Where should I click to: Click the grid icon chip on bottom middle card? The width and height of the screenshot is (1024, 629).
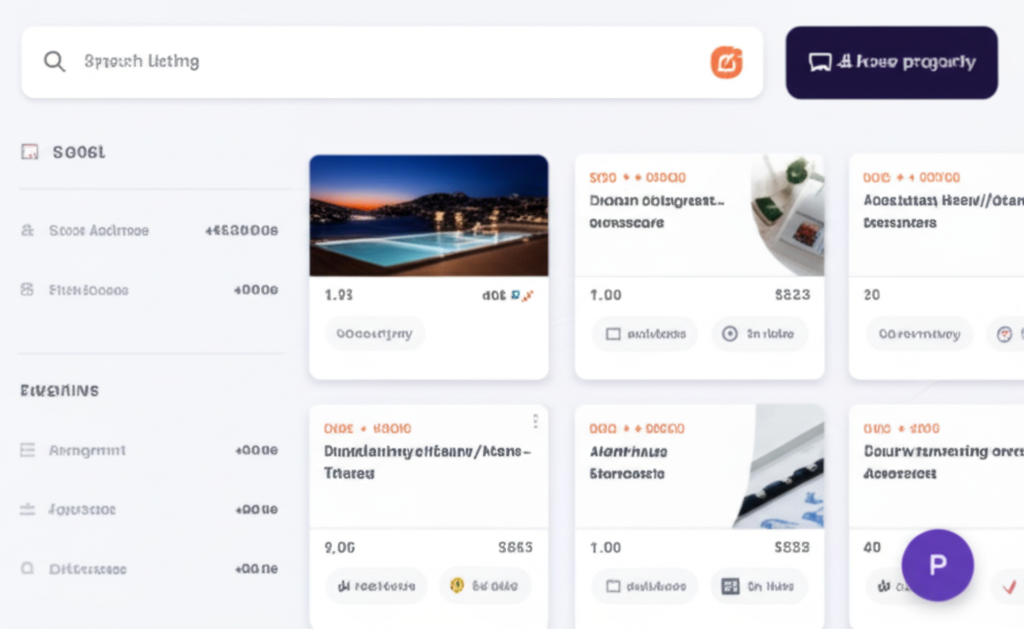tap(758, 586)
